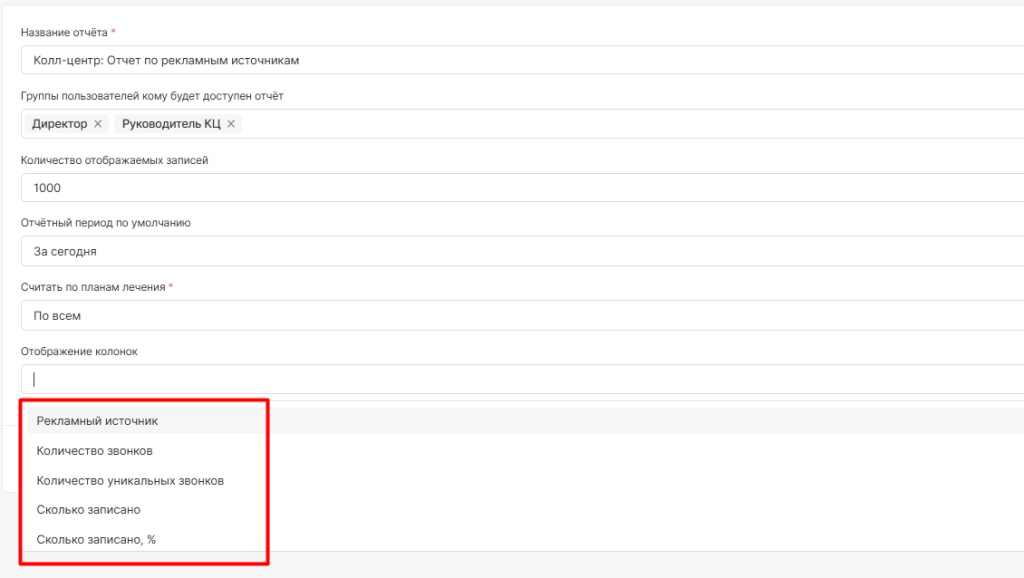1024x578 pixels.
Task: Focus the user groups field's empty area
Action: [x=600, y=124]
